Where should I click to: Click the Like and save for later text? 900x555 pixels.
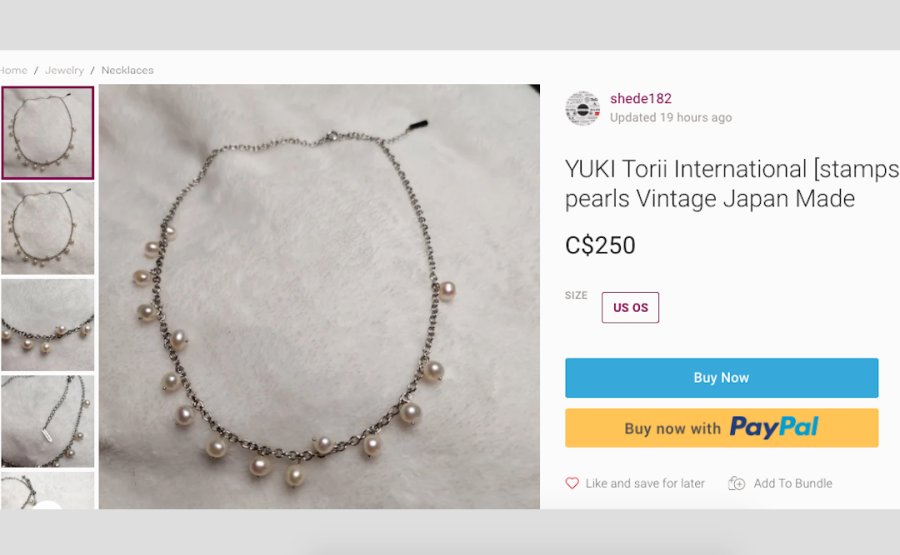pyautogui.click(x=645, y=483)
